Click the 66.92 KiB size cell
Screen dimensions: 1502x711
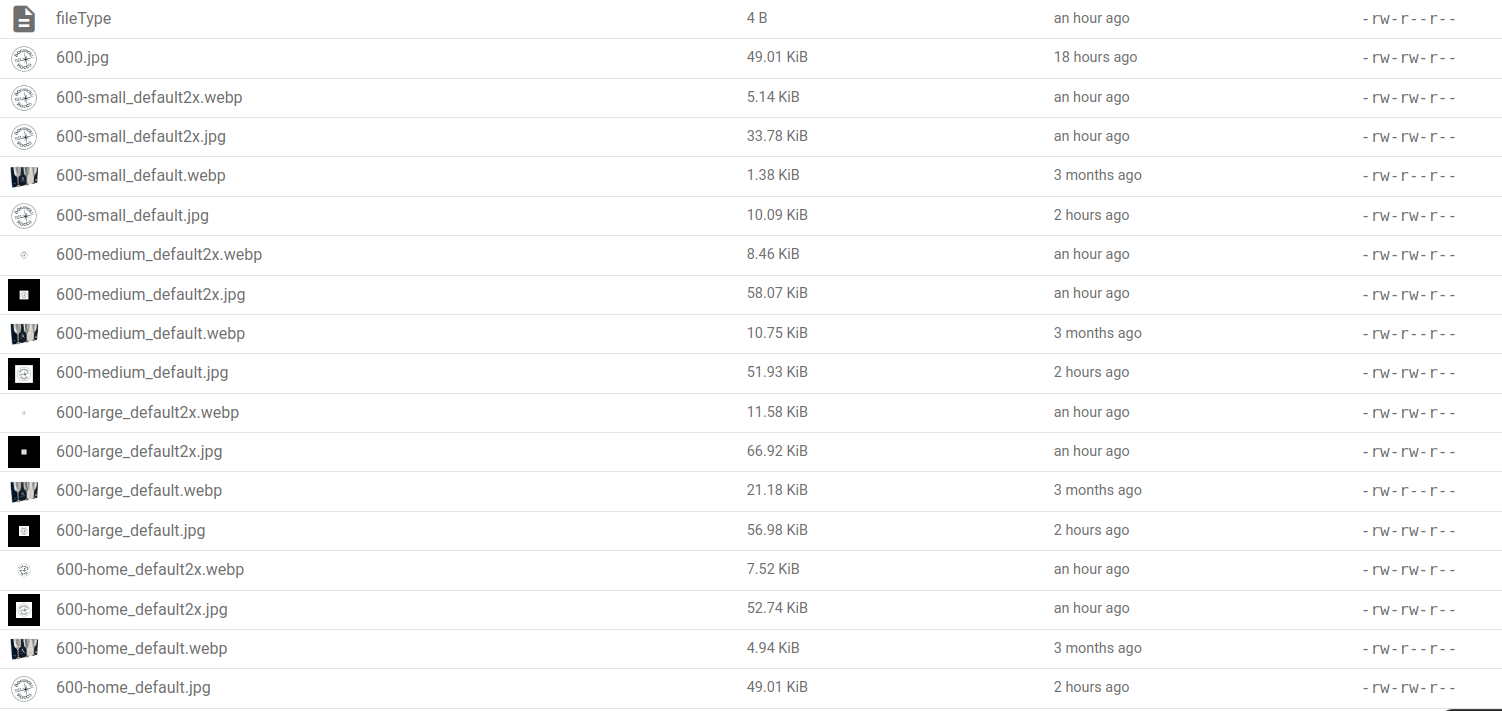(777, 451)
